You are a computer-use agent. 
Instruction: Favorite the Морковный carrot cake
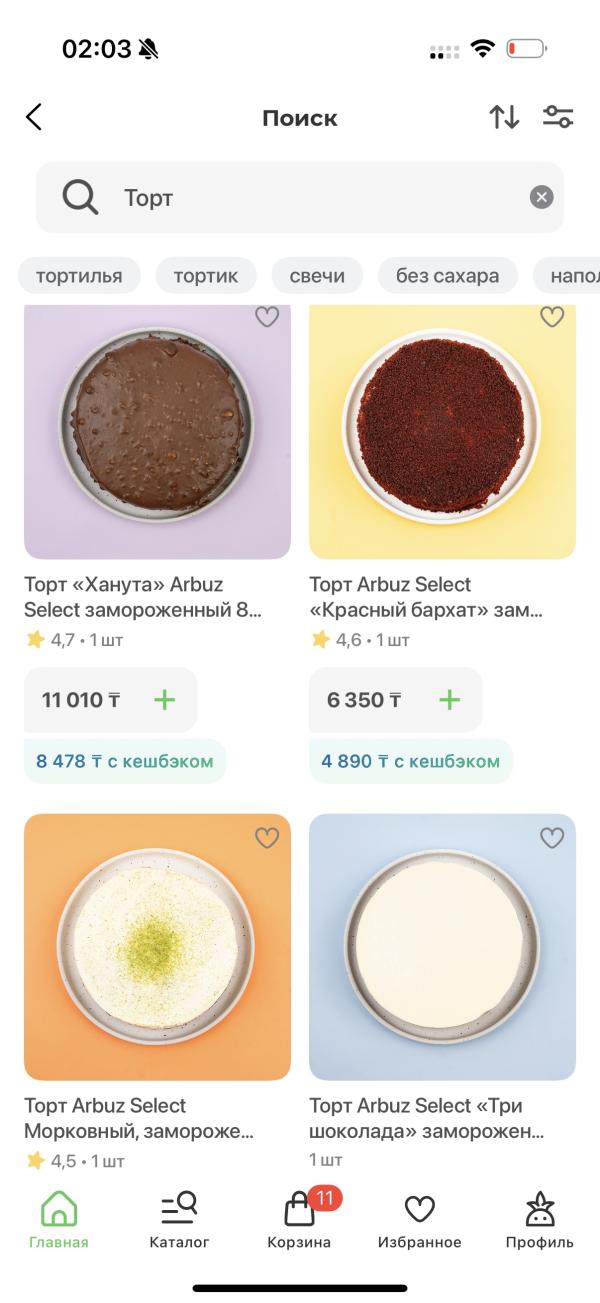pyautogui.click(x=267, y=838)
